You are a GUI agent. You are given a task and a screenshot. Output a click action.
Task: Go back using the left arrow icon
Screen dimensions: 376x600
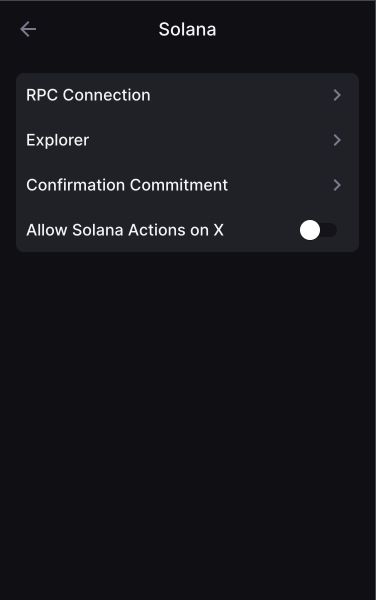[28, 29]
